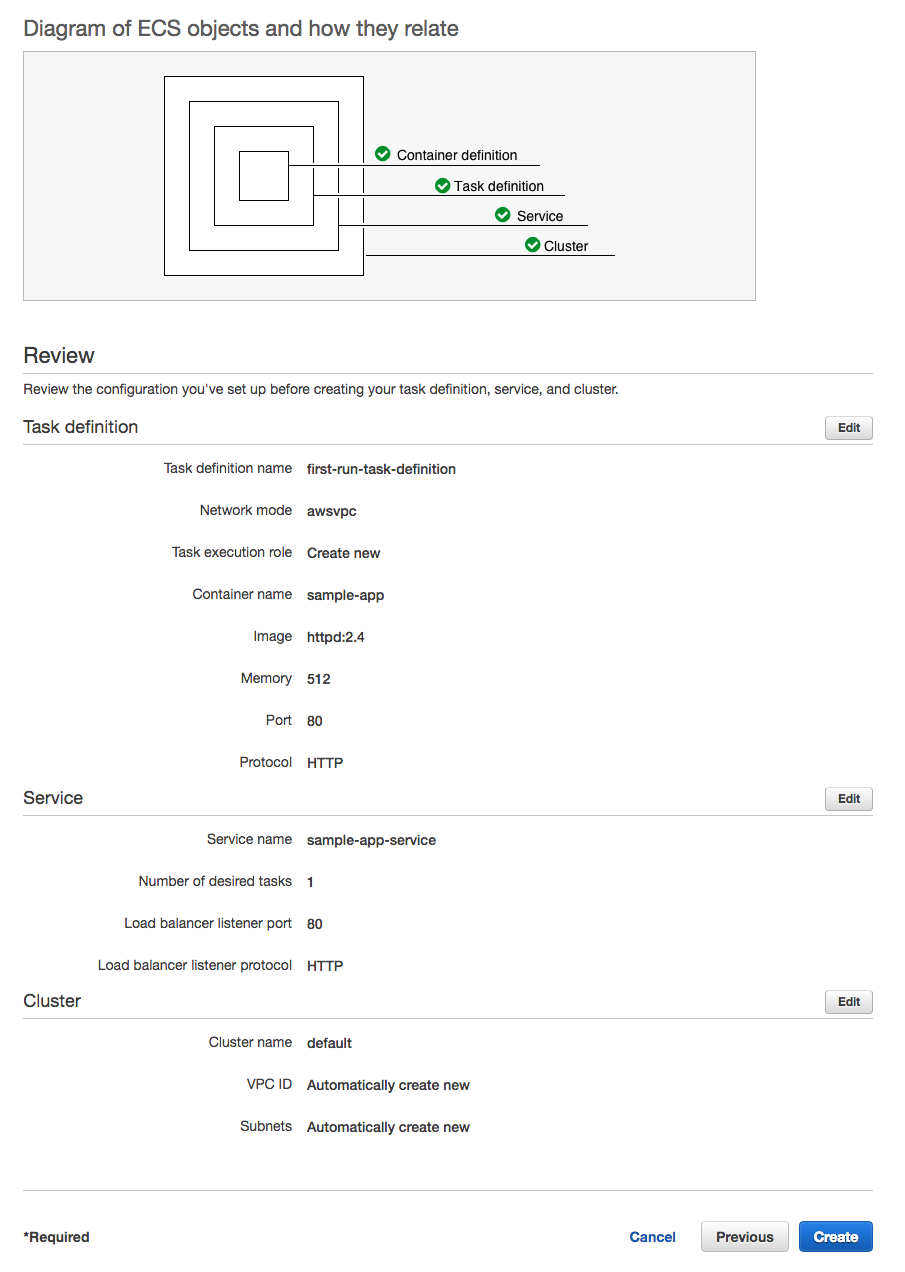Click the innermost square in the diagram
Image resolution: width=905 pixels, height=1272 pixels.
click(263, 176)
